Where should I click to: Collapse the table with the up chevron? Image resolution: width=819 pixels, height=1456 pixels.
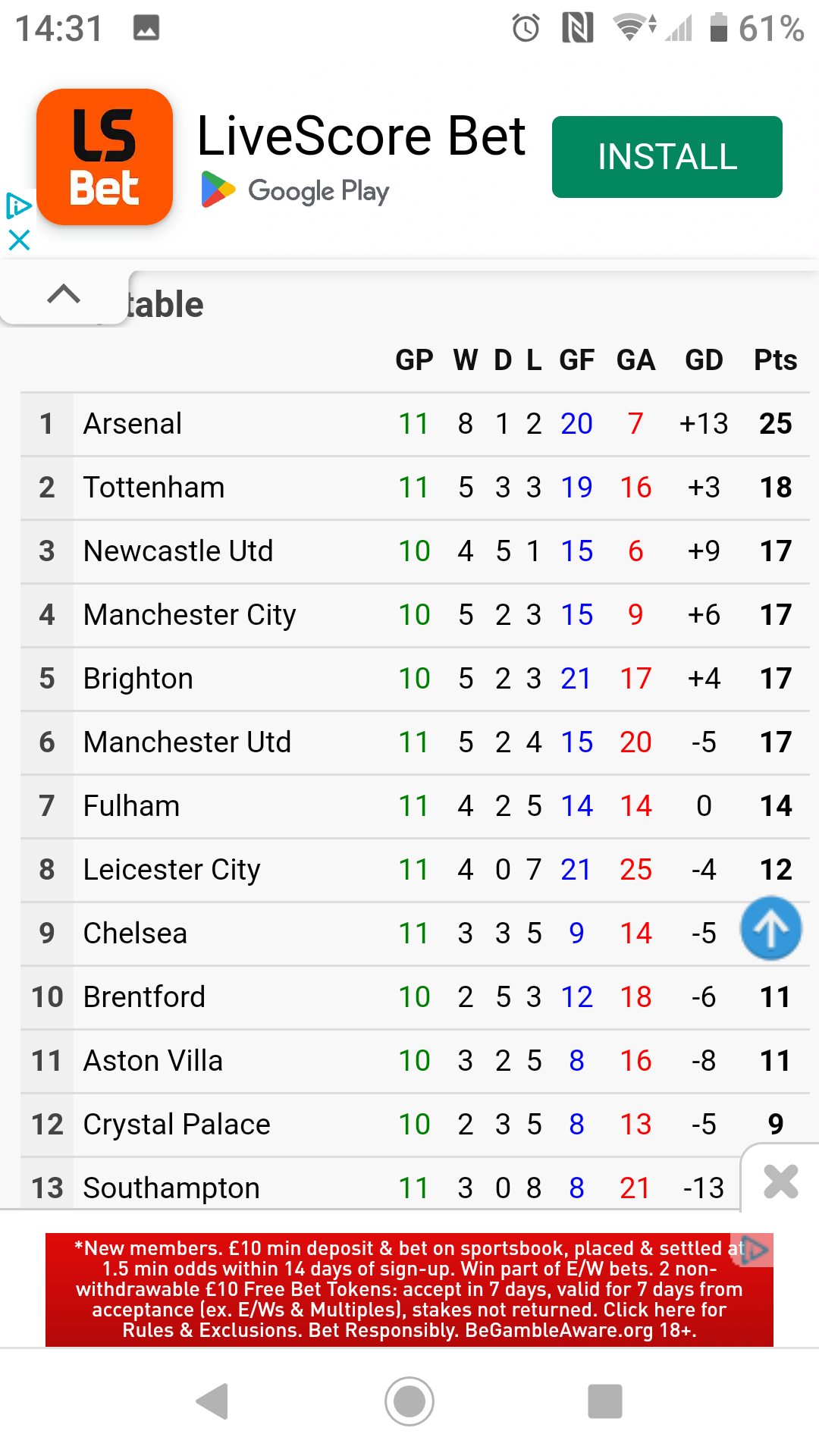(x=64, y=294)
